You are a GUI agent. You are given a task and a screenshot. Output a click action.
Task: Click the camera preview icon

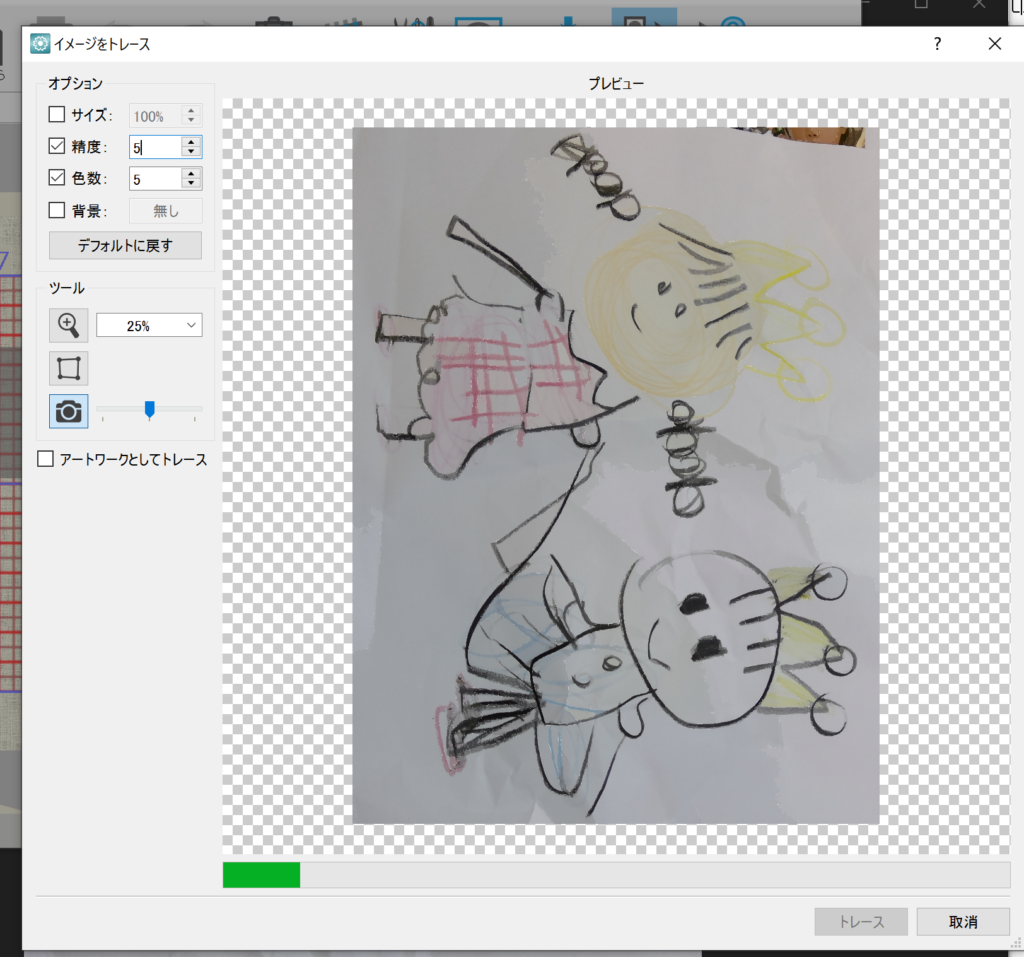pyautogui.click(x=68, y=411)
